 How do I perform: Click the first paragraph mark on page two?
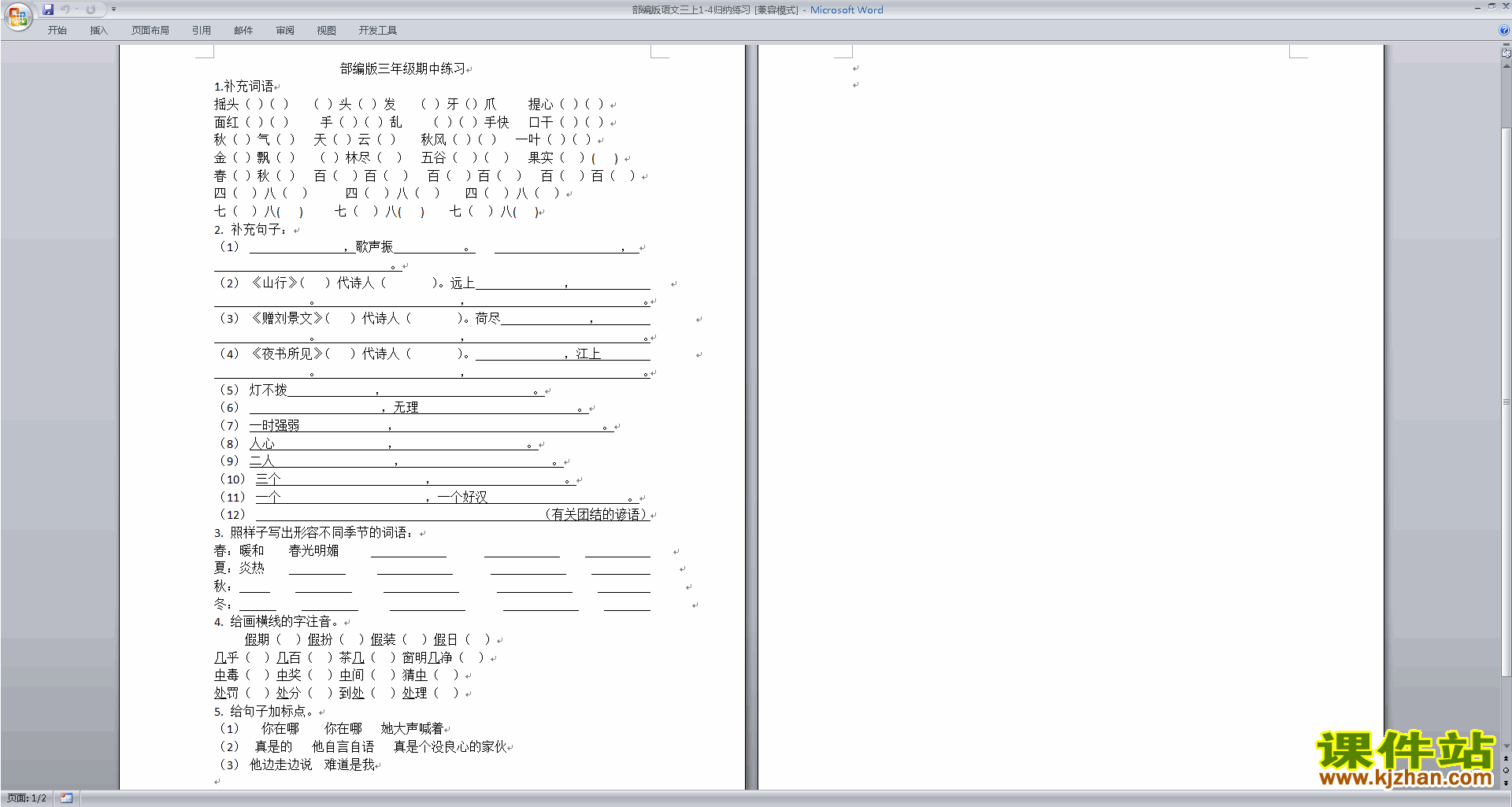pos(855,68)
